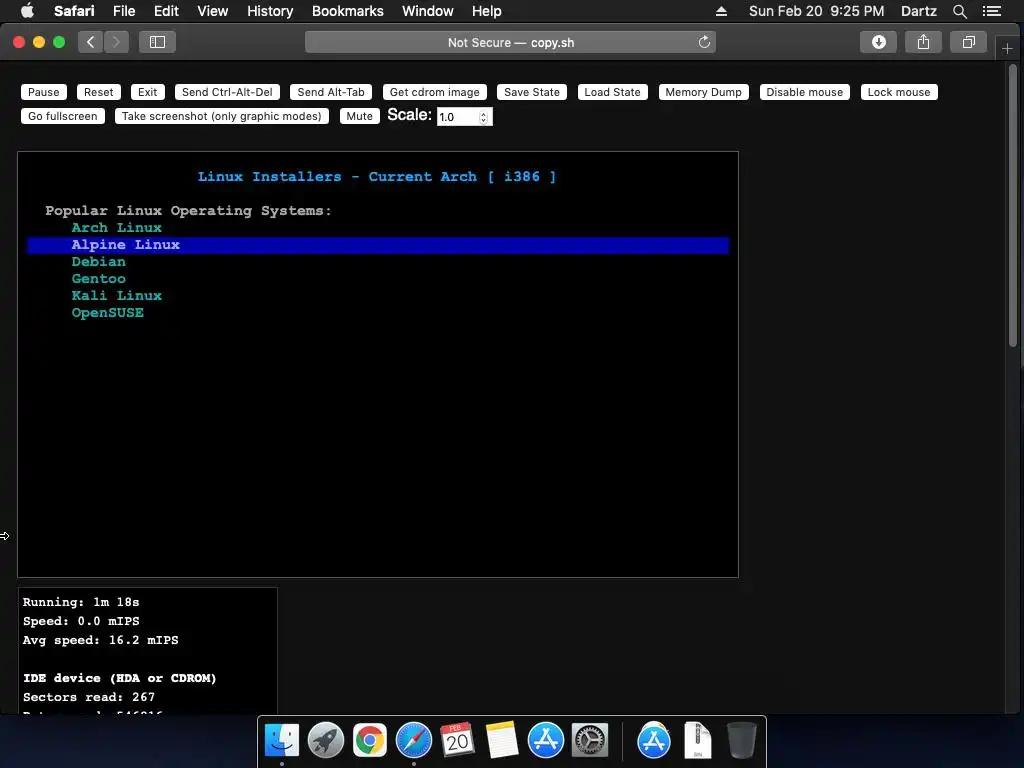
Task: Select Arch Linux in installer list
Action: point(116,227)
